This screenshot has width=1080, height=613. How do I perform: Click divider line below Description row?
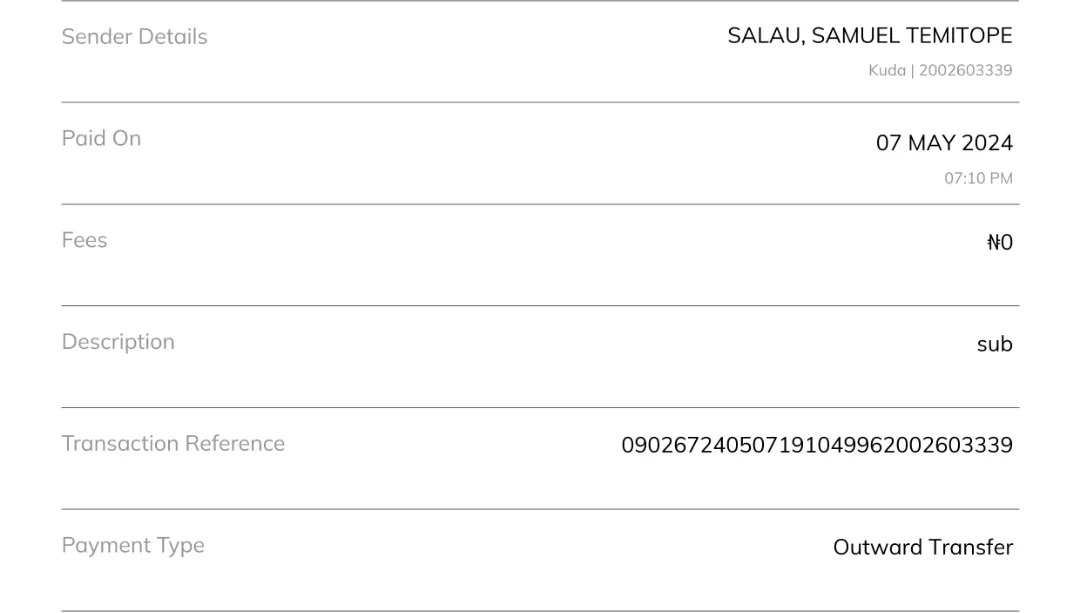click(x=540, y=407)
